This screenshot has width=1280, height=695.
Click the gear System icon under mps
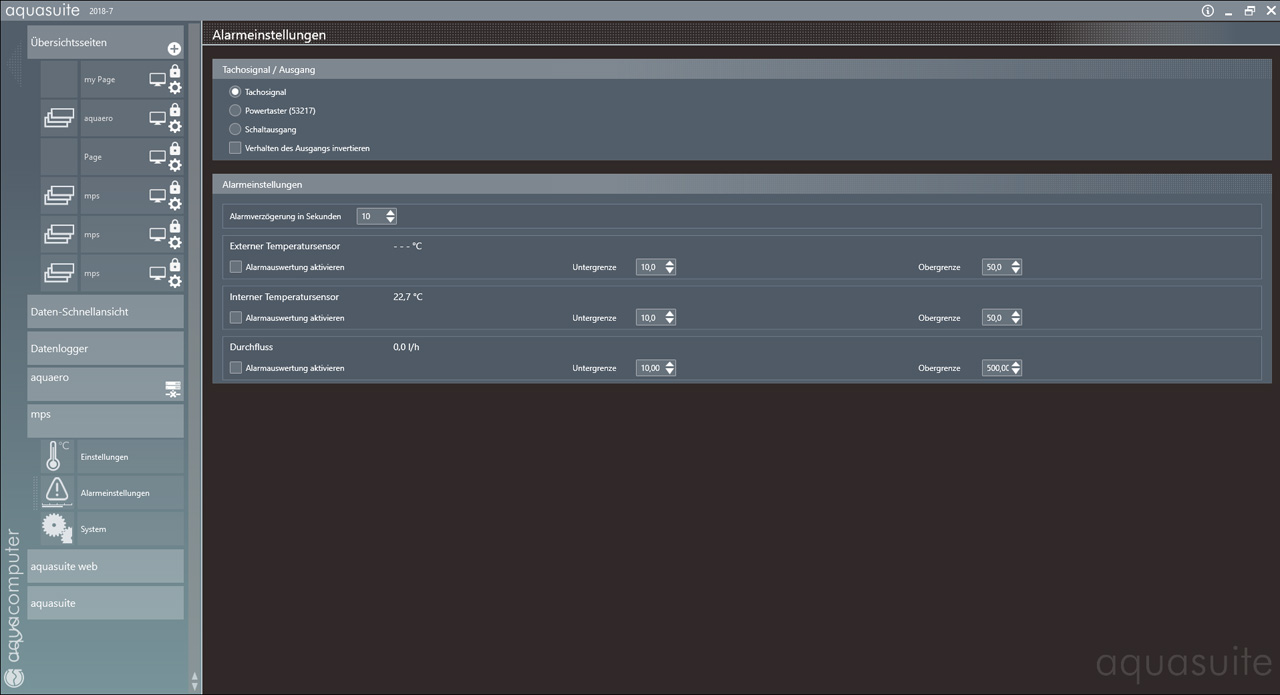57,528
